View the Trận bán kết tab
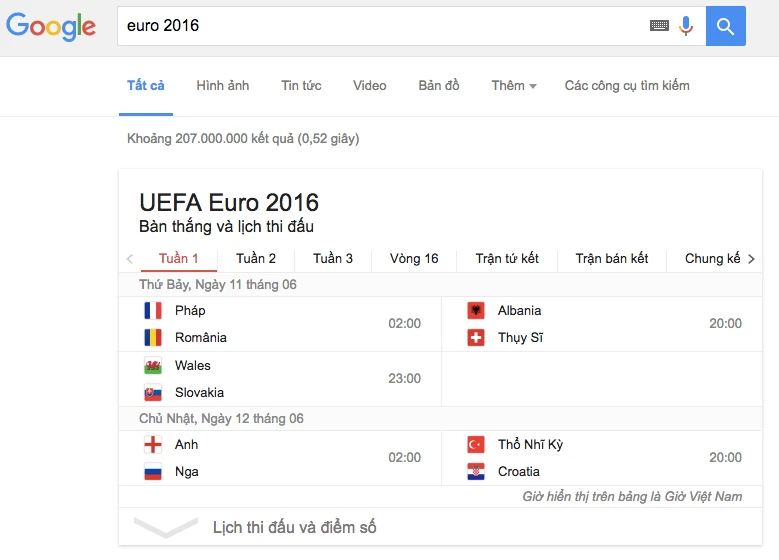The height and width of the screenshot is (560, 779). 612,259
